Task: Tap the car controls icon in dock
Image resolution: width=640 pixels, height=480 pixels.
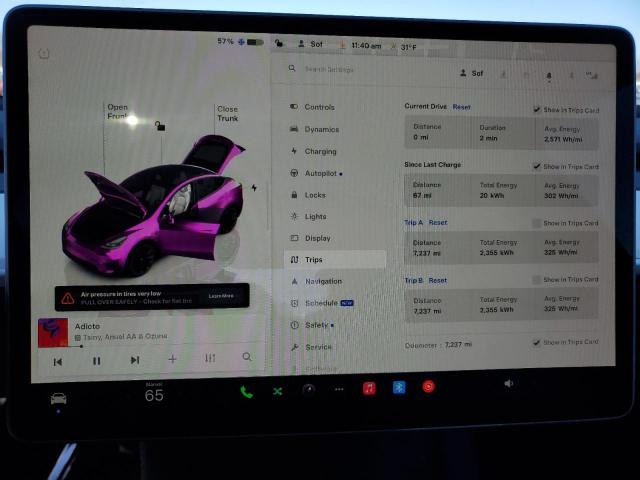Action: [59, 399]
